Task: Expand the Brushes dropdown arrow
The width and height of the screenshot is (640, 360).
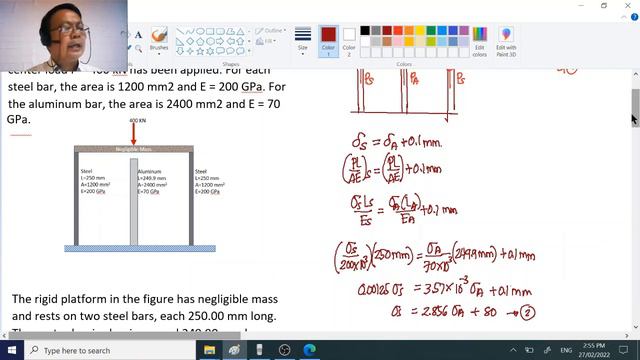Action: 159,53
